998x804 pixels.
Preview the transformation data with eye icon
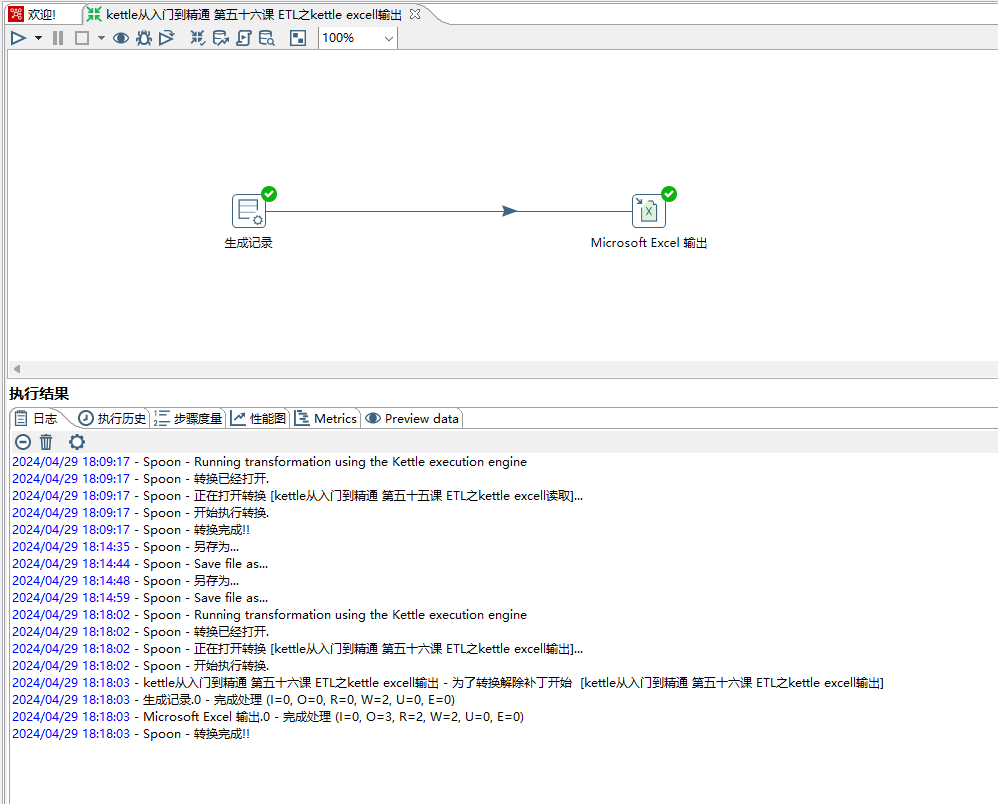point(120,38)
